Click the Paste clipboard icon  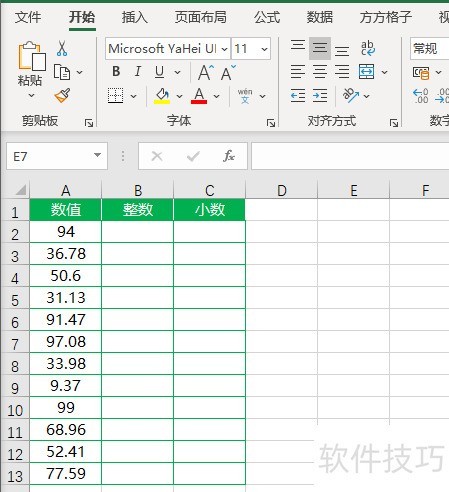(32, 56)
